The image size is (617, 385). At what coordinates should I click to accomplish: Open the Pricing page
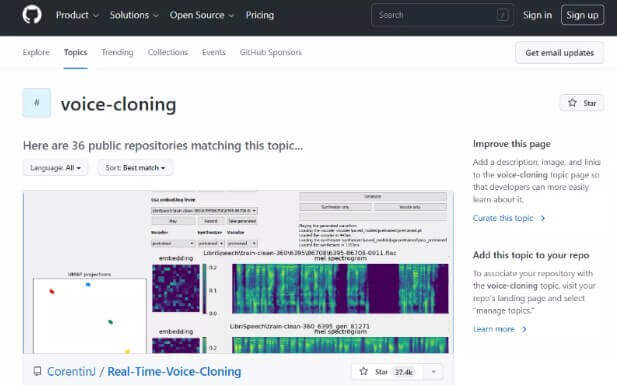coord(260,15)
